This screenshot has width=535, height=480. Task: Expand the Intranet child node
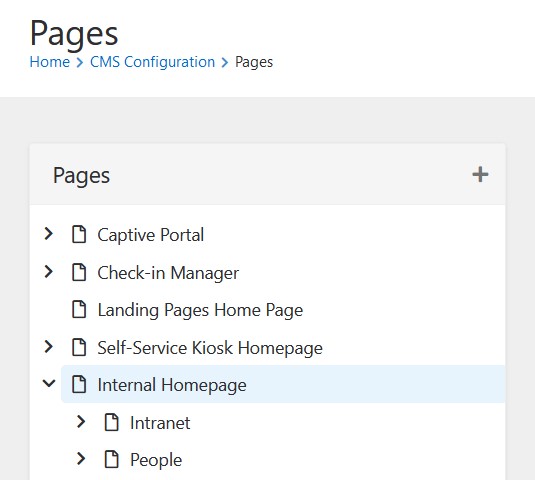(x=81, y=422)
